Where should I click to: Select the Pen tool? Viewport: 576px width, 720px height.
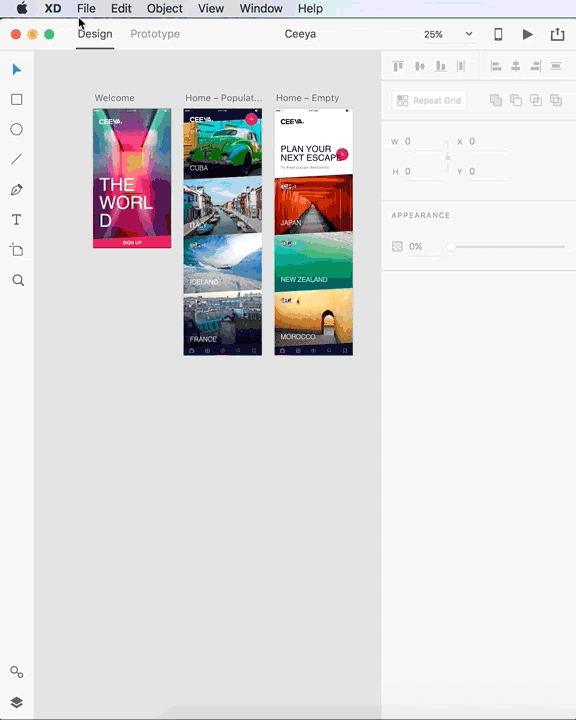[17, 190]
